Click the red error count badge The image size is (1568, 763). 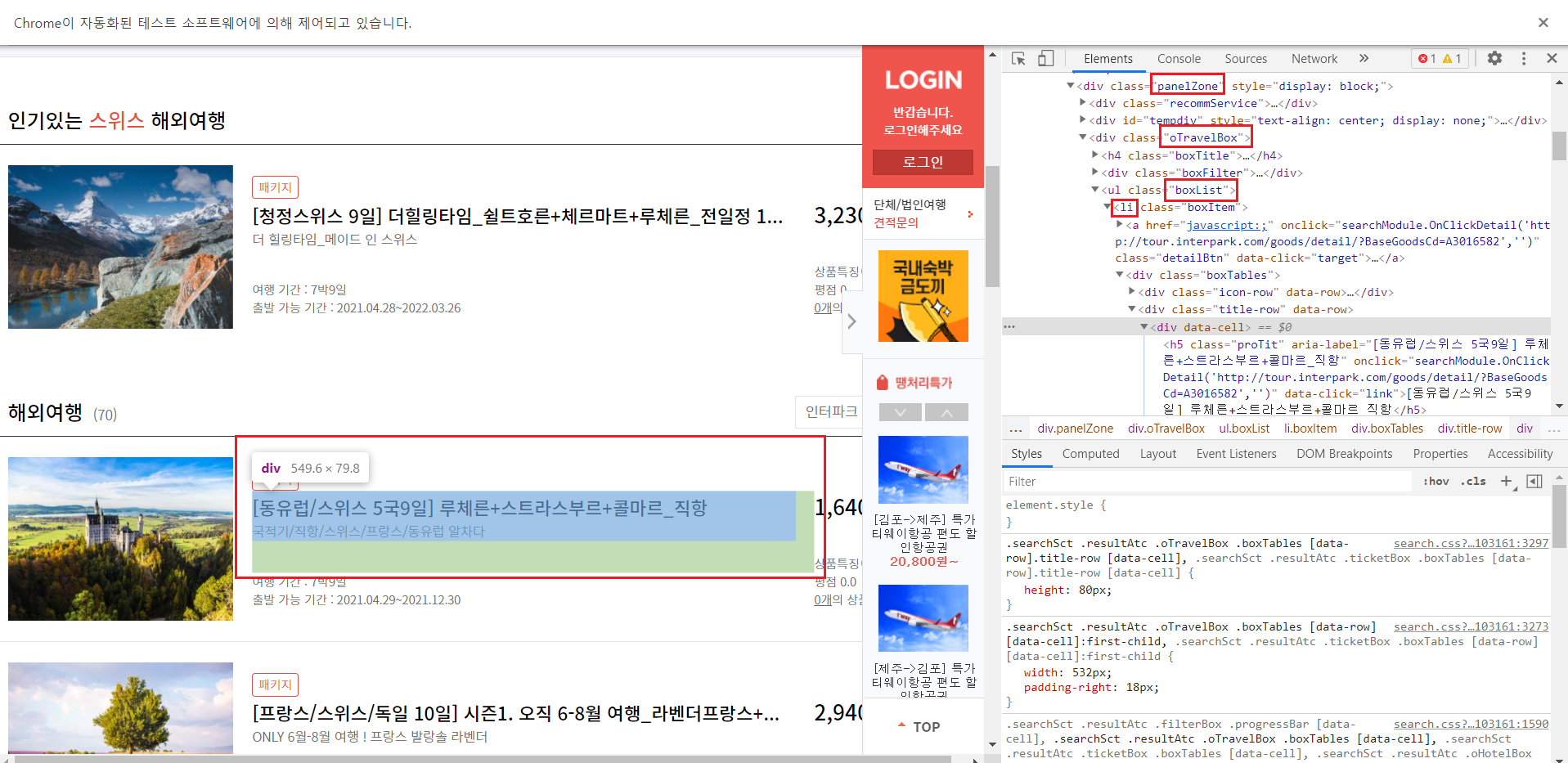(1426, 59)
